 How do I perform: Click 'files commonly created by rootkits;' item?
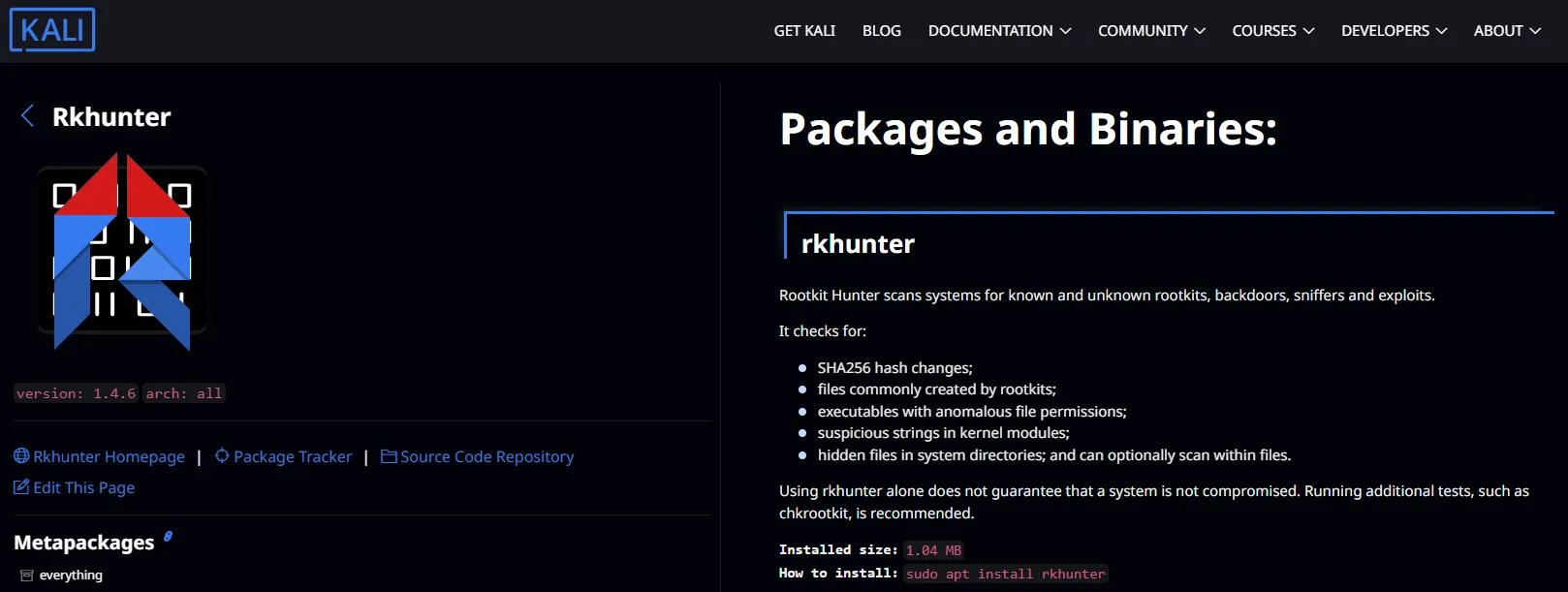936,389
